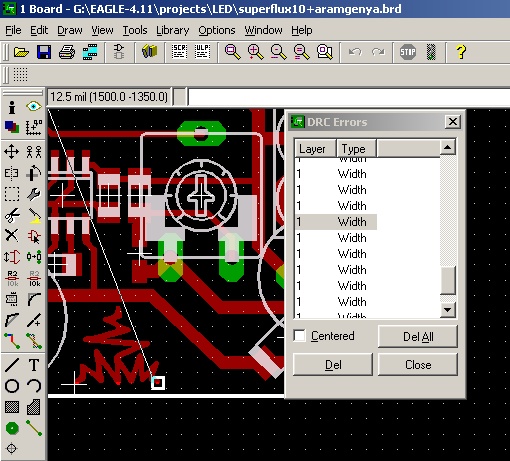Open the Options menu
Screen dimensions: 510x461
217,30
